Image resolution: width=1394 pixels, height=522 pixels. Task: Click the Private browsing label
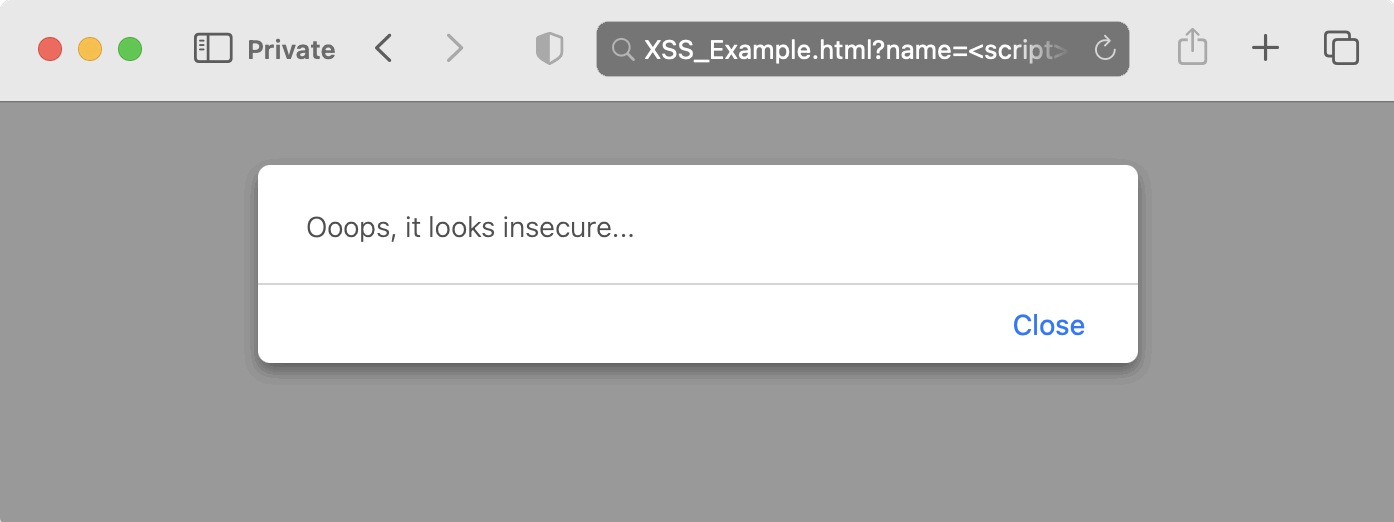(291, 50)
